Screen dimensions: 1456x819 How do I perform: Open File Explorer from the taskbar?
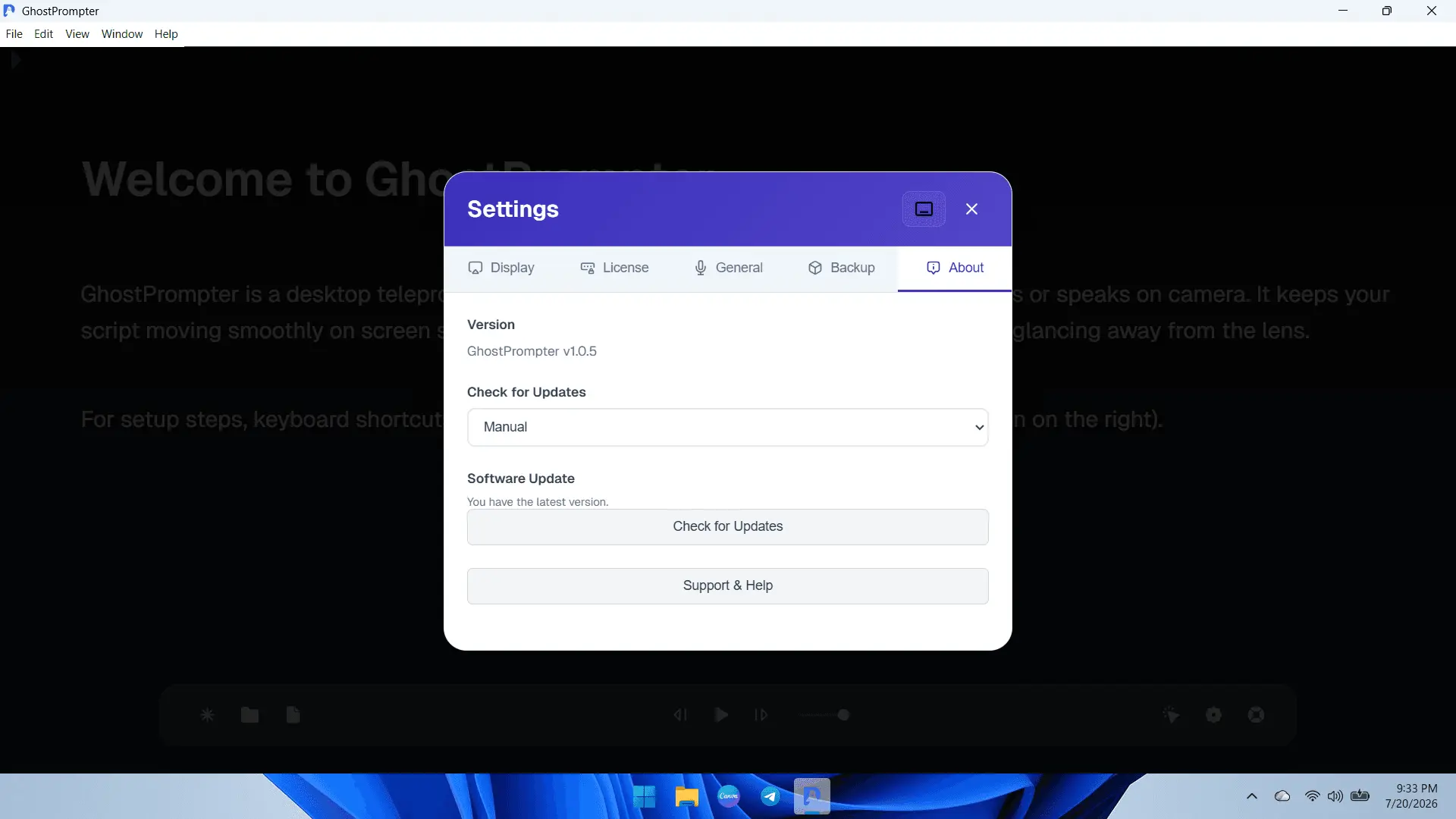(686, 797)
